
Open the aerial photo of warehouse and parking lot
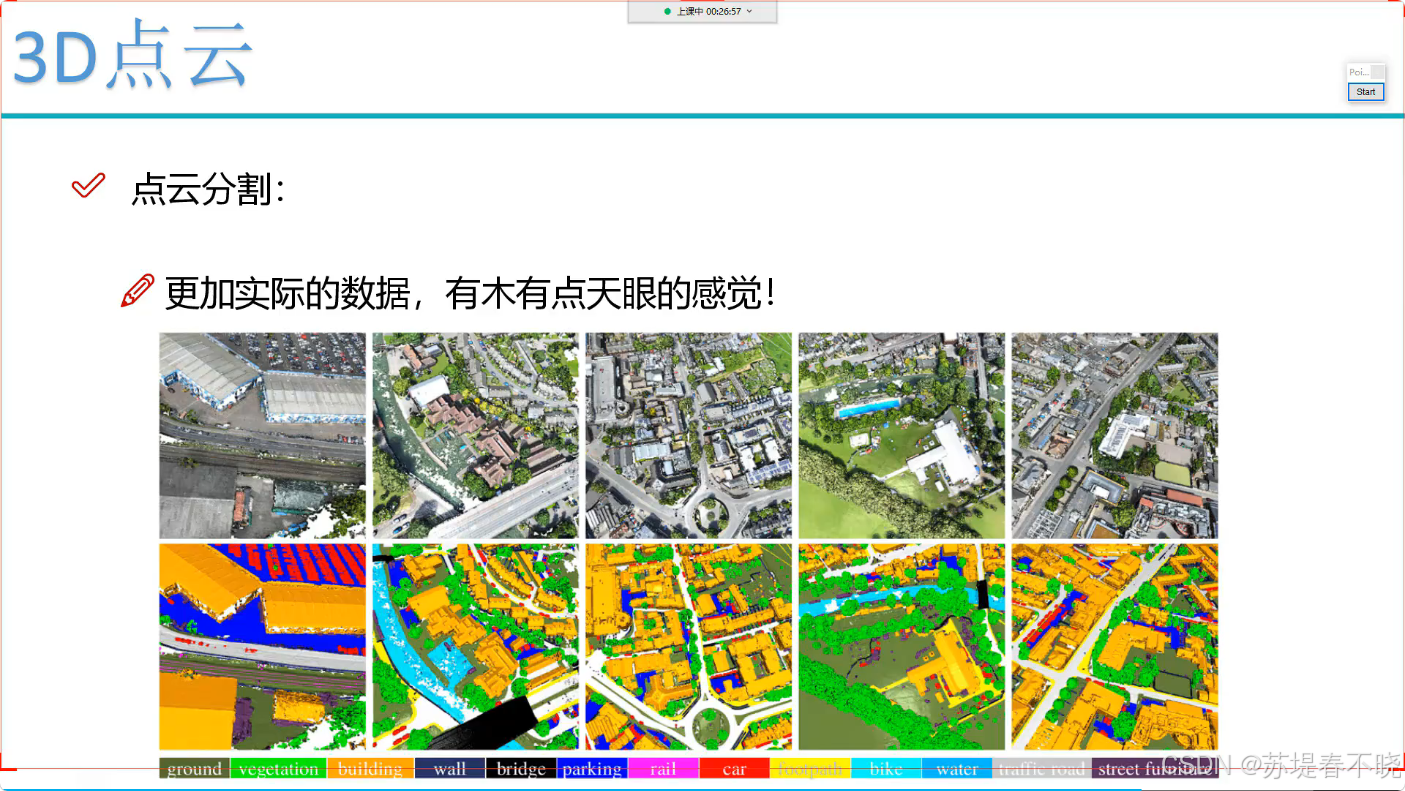(x=262, y=436)
